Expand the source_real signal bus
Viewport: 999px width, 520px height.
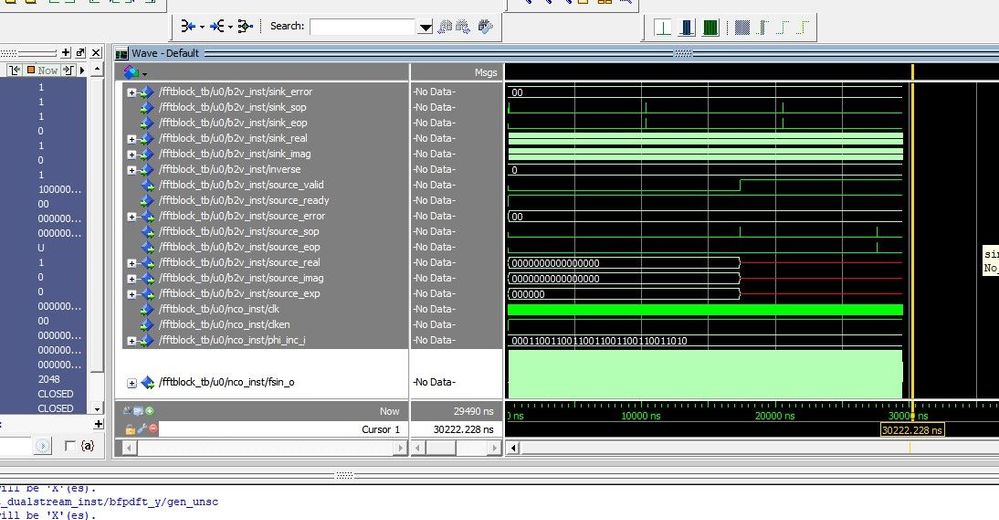tap(132, 263)
